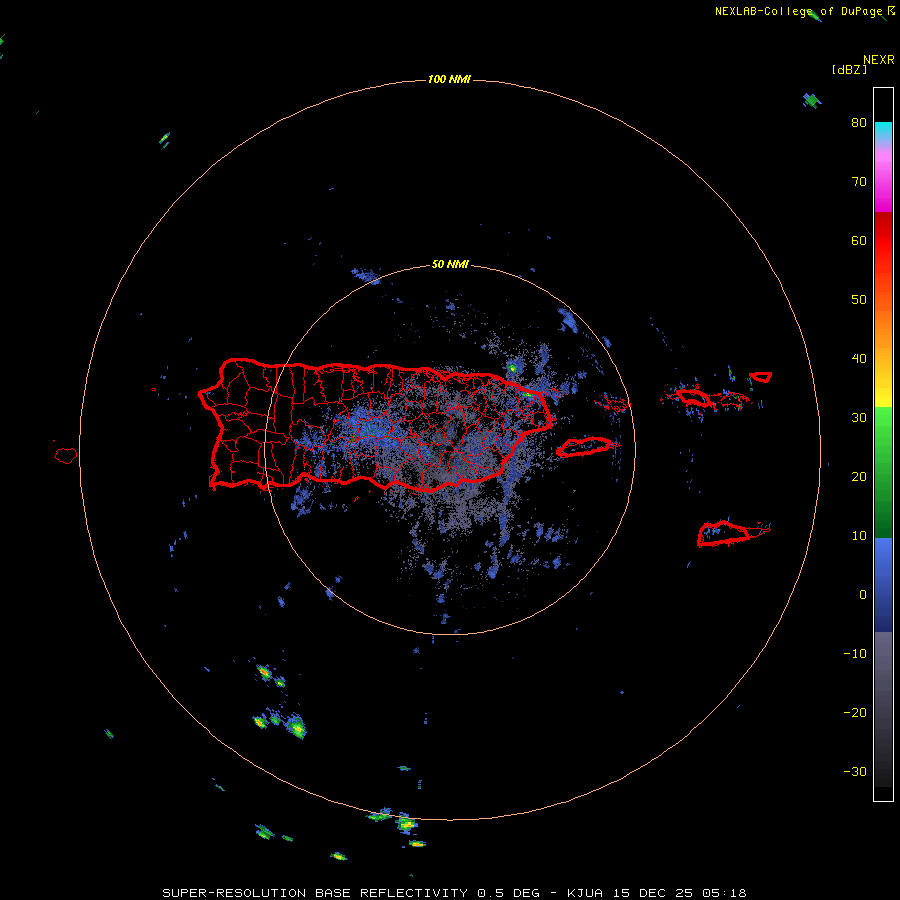Select the 50 NMI range ring label
900x900 pixels.
pos(450,265)
